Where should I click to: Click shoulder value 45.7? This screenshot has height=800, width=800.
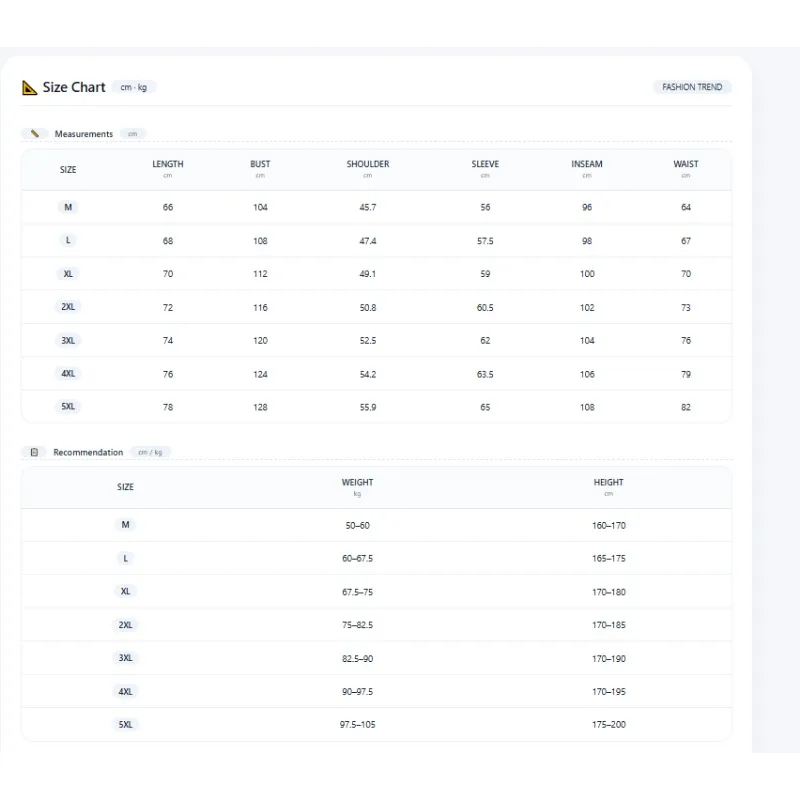click(368, 207)
